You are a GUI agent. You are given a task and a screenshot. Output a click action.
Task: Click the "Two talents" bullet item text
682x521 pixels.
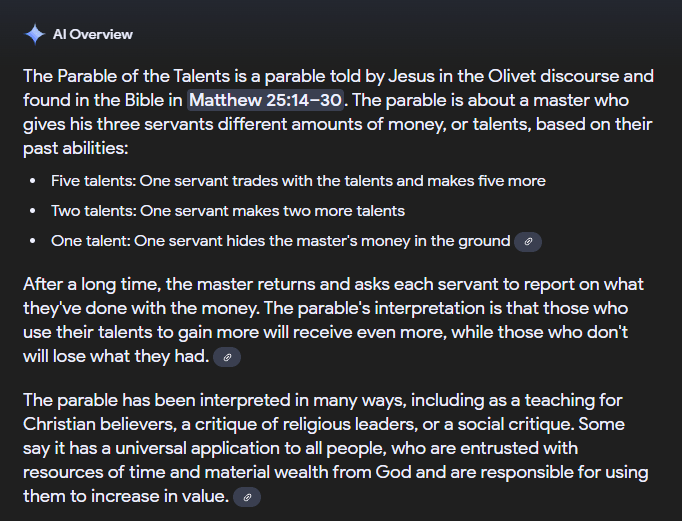227,211
